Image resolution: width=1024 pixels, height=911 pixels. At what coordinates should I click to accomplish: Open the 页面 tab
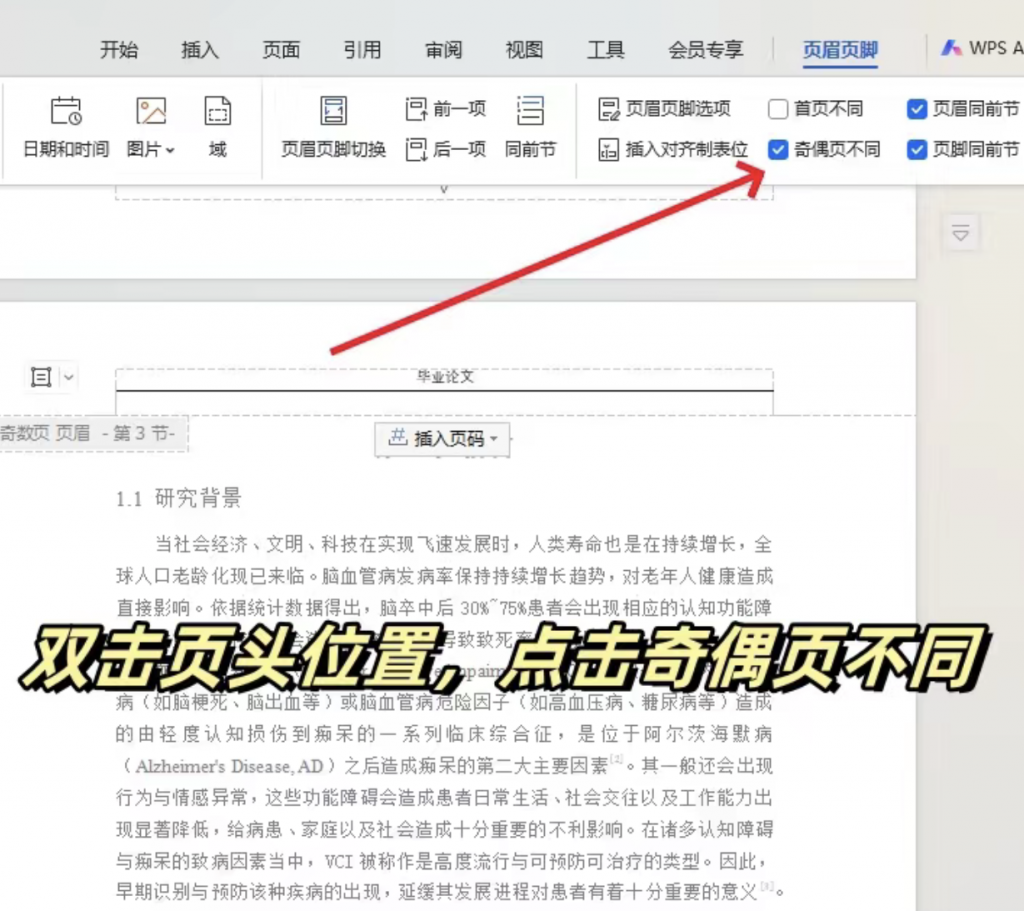(281, 50)
